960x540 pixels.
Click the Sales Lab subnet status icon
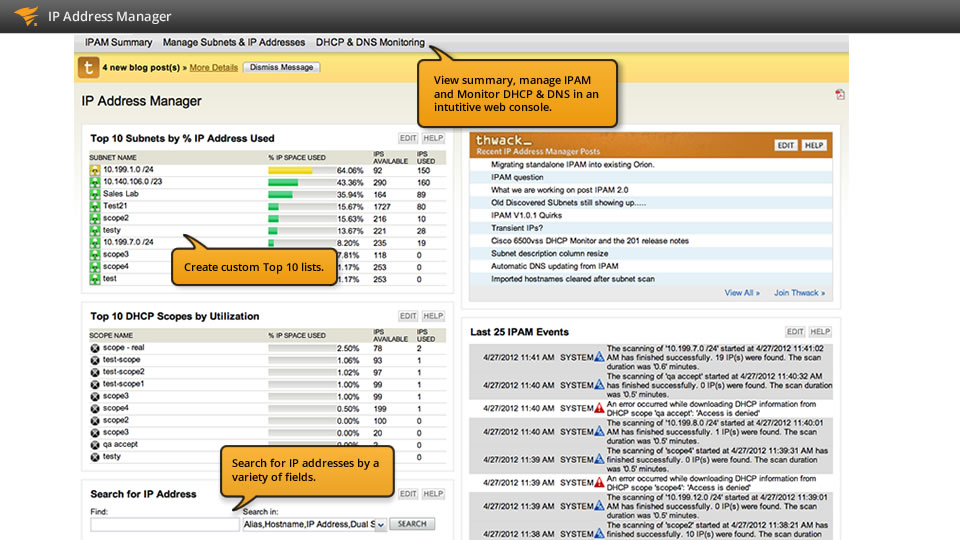[94, 194]
